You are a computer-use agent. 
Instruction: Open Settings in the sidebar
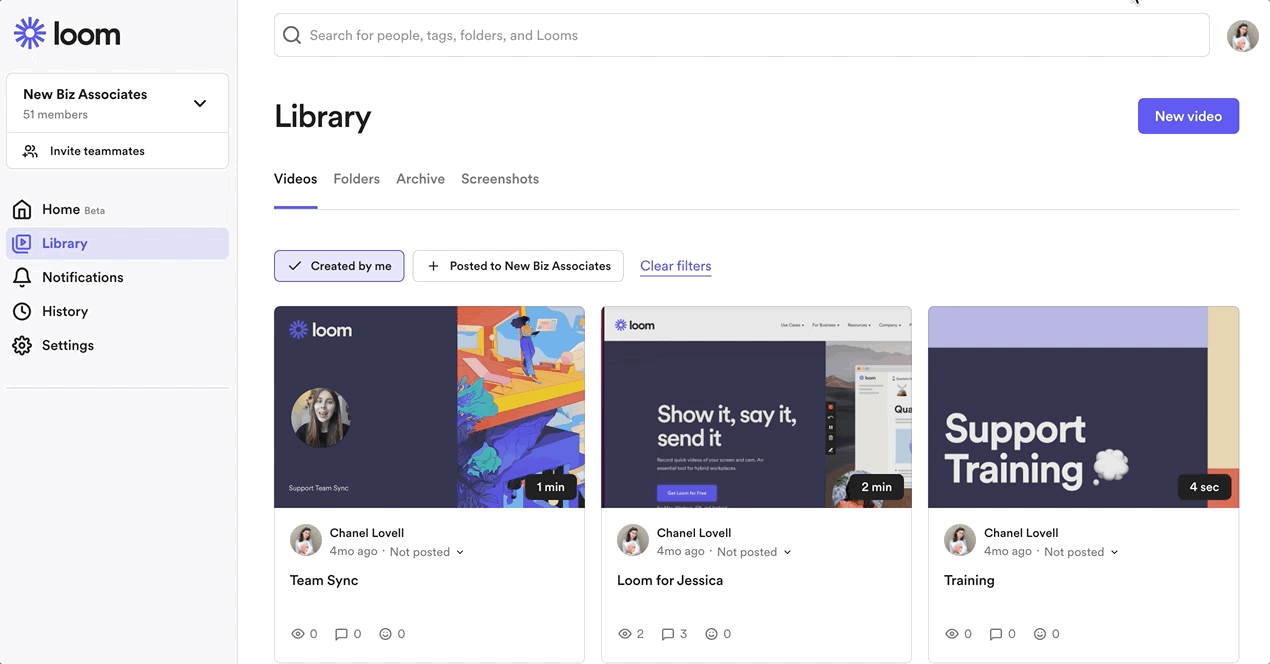pyautogui.click(x=117, y=345)
